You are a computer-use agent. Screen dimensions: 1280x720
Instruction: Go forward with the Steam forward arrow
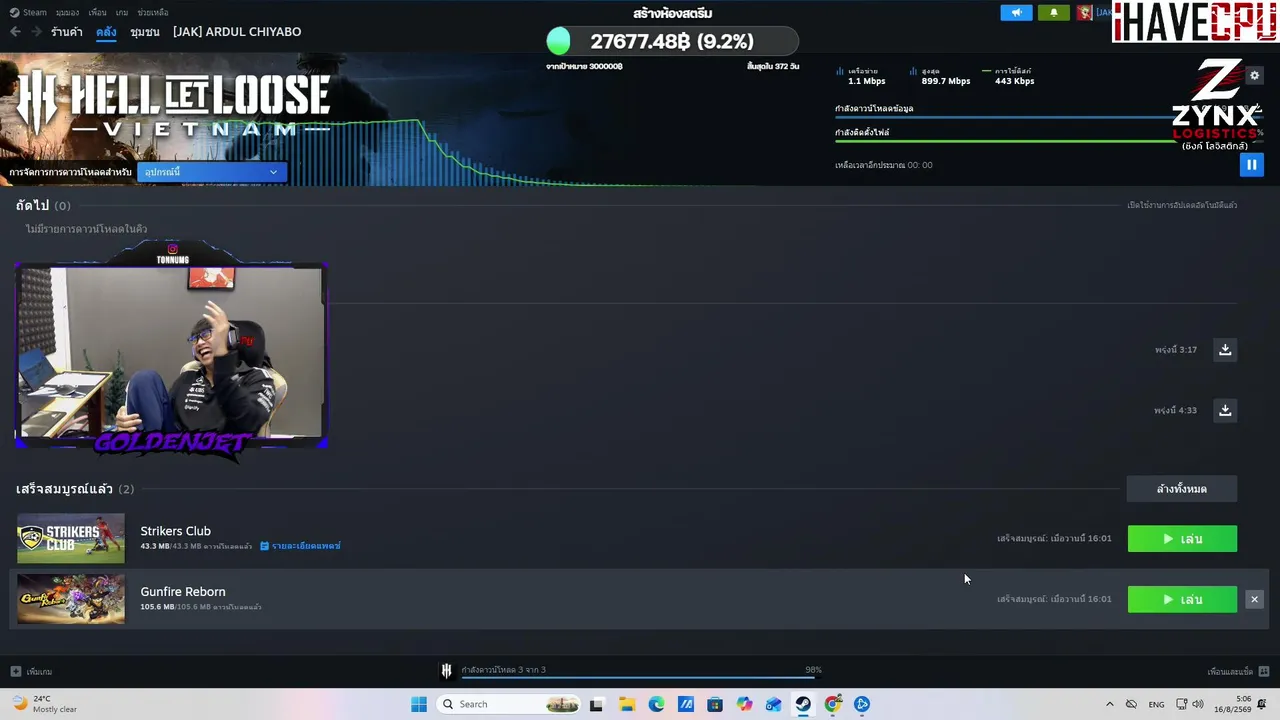(36, 32)
